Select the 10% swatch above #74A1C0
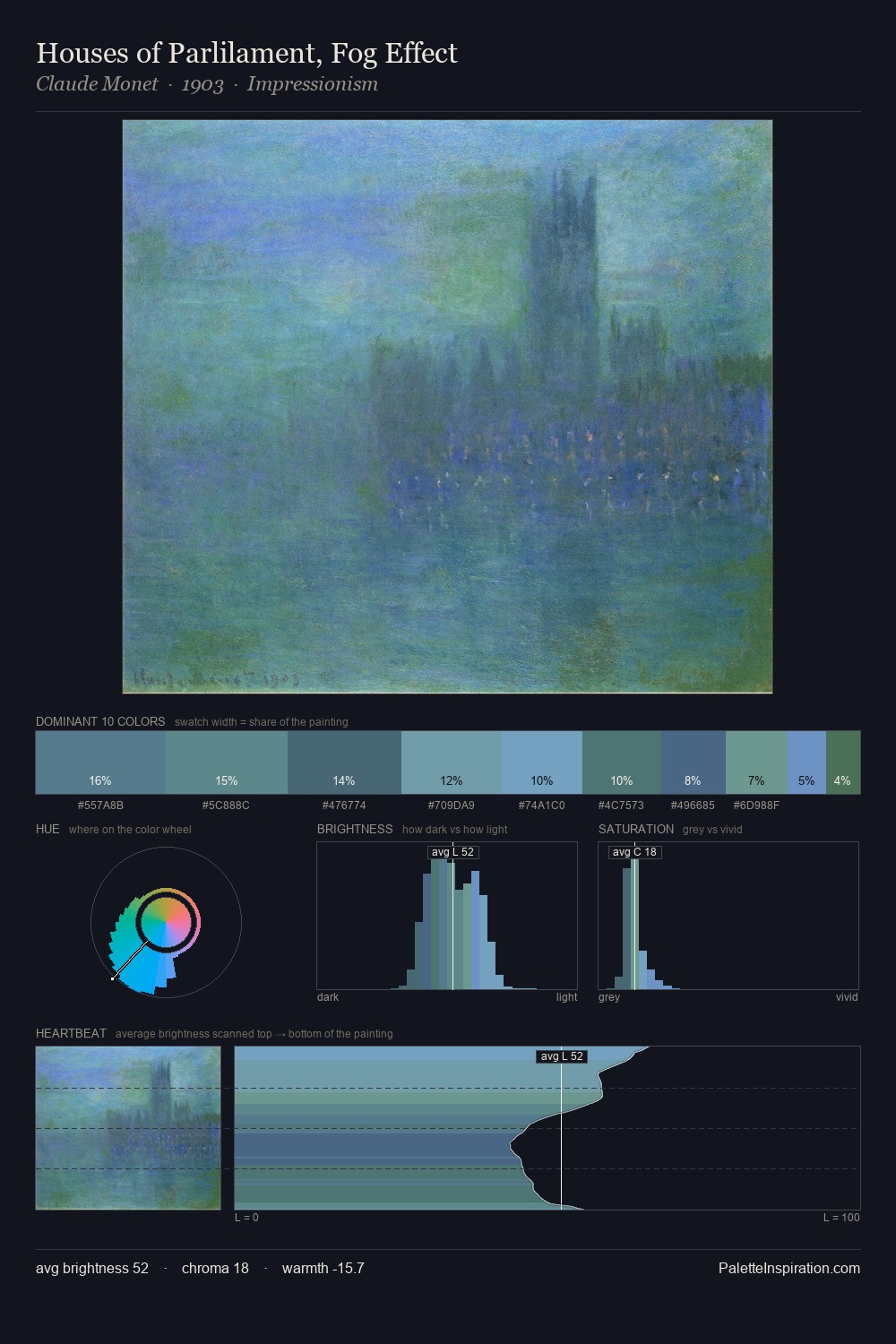The image size is (896, 1344). tap(542, 762)
